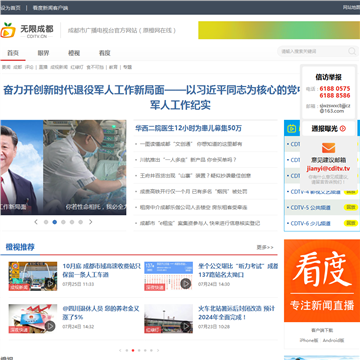Select the fourth photo carousel dot
Screen dimensions: 360x360
click(x=72, y=222)
